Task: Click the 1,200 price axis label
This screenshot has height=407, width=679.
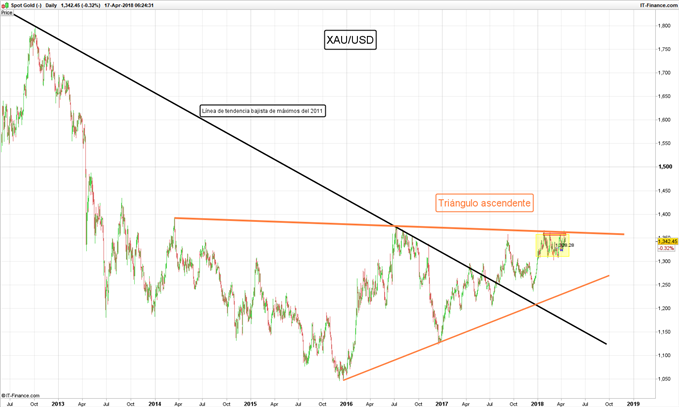Action: [x=665, y=308]
